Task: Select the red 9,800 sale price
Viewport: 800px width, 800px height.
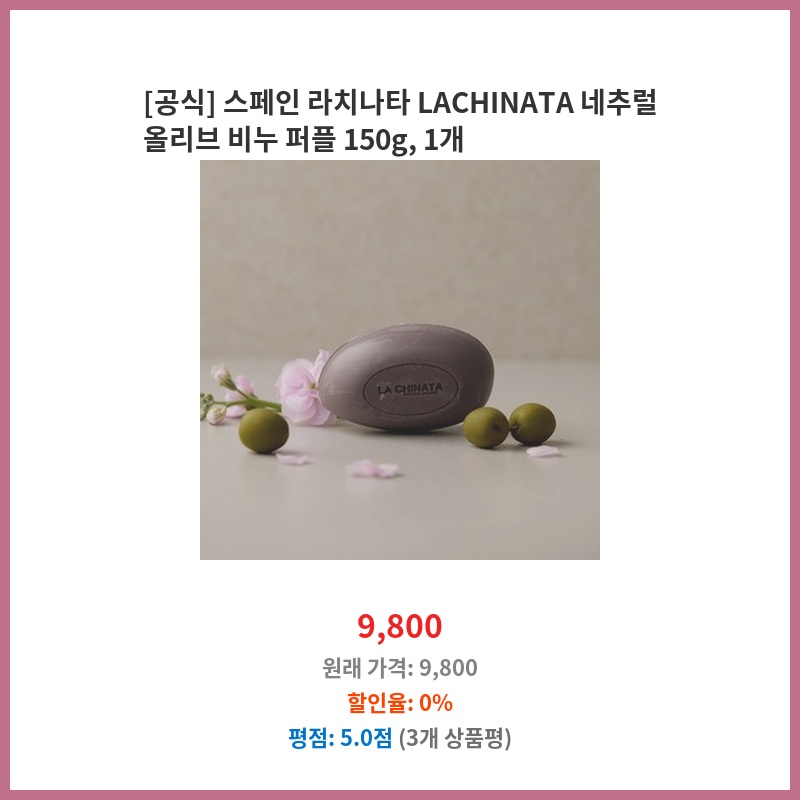Action: pyautogui.click(x=399, y=626)
